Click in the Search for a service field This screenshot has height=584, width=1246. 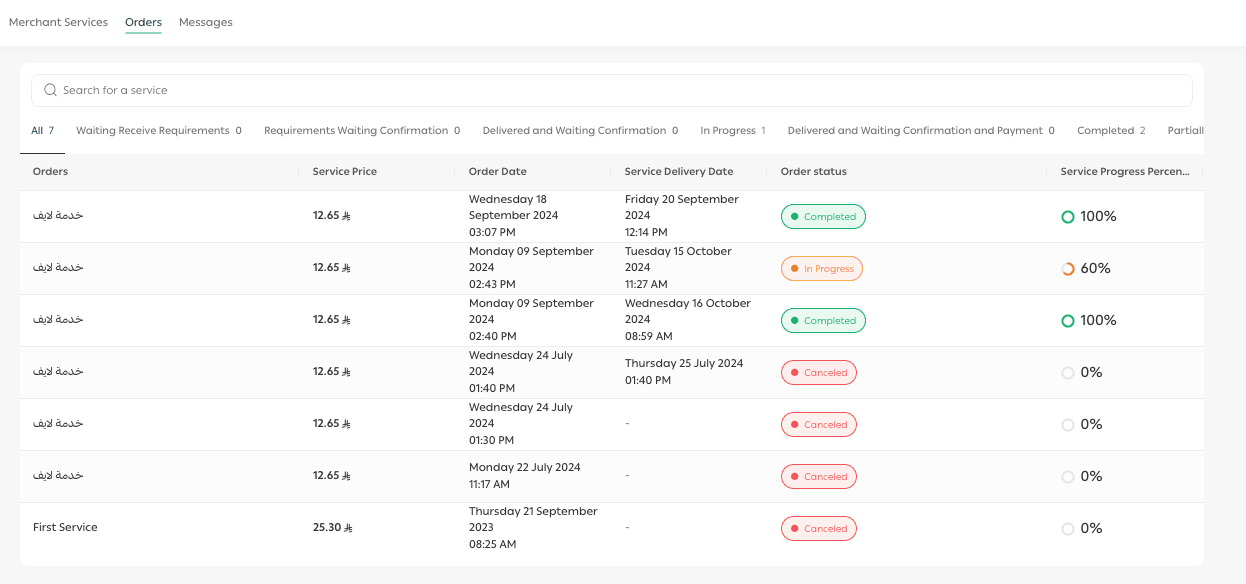pos(620,90)
